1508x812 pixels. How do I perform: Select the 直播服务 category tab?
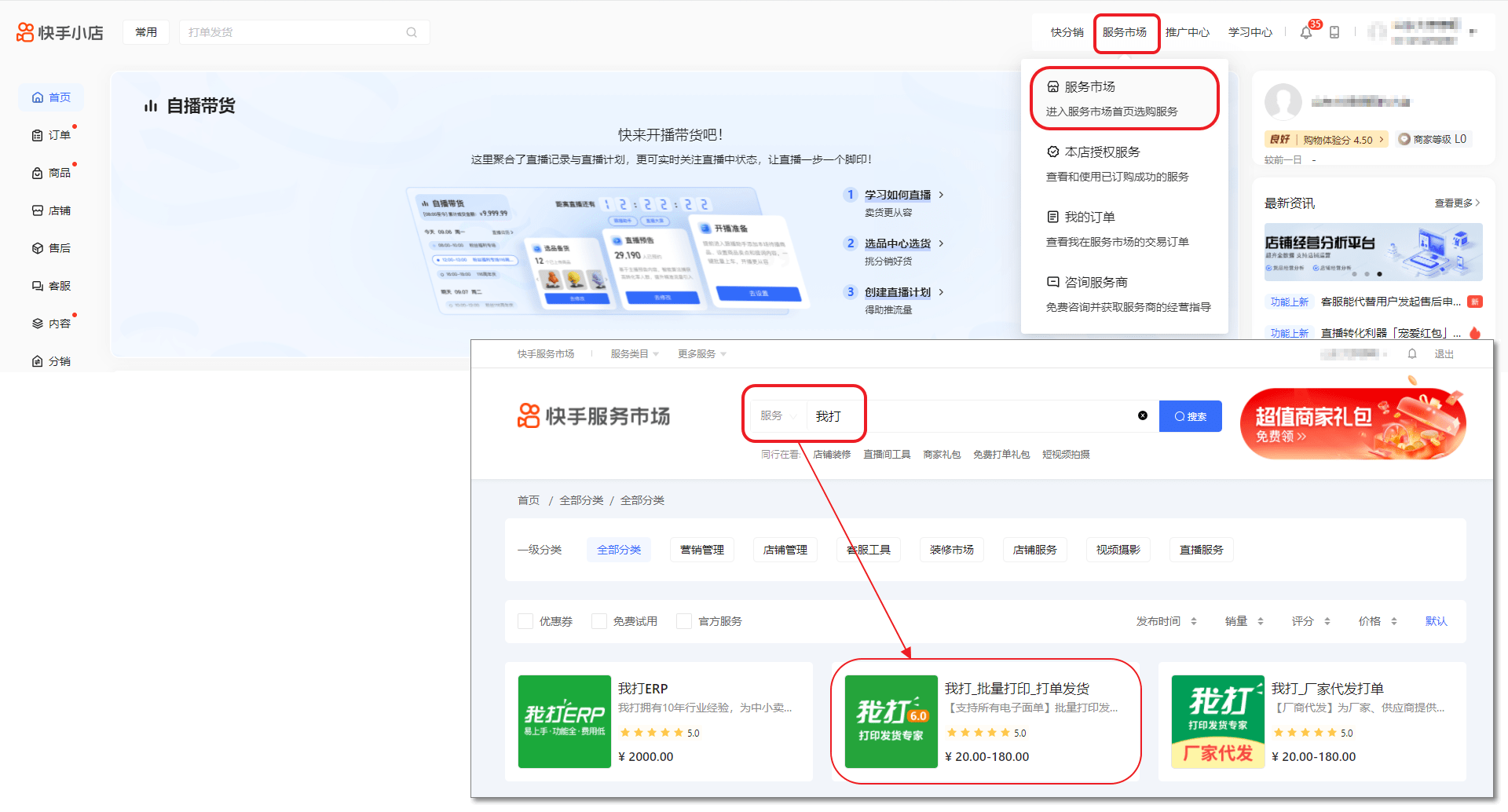pos(1202,550)
